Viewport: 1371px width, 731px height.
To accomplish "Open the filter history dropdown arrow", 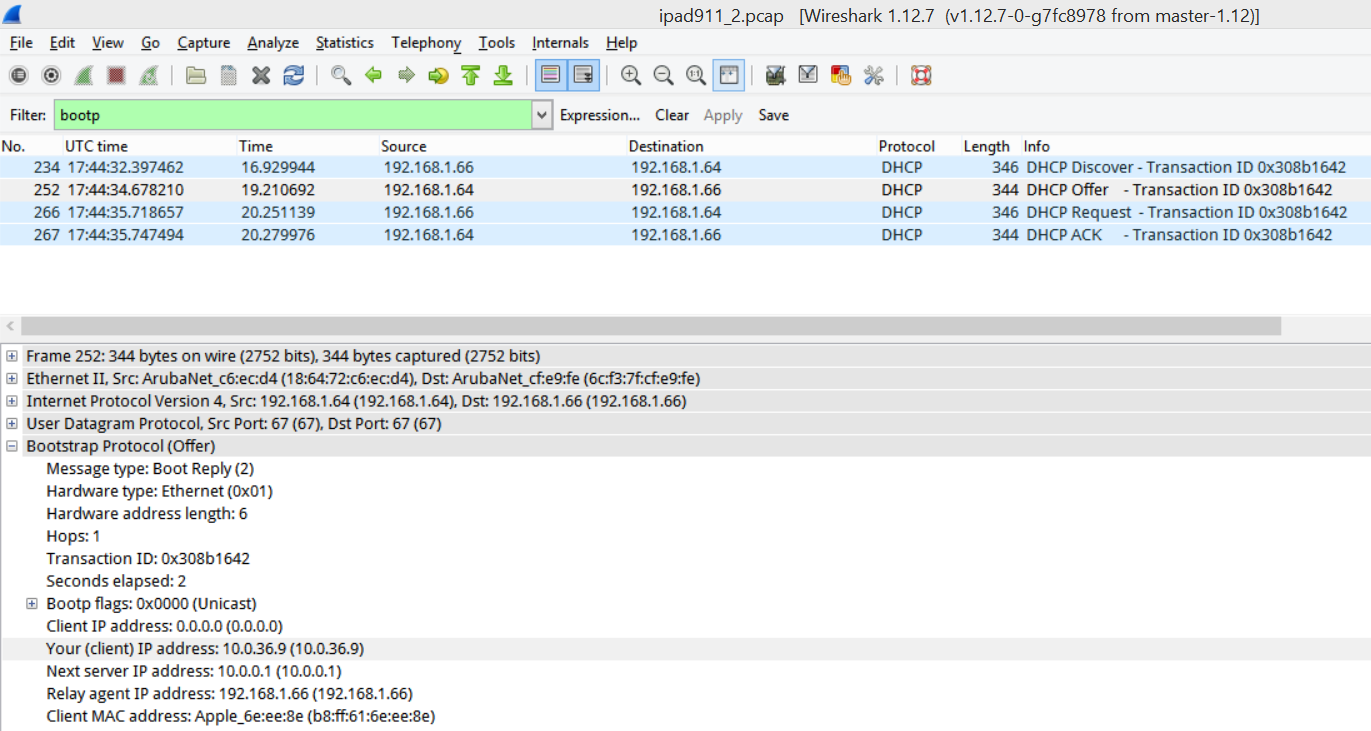I will (x=542, y=115).
